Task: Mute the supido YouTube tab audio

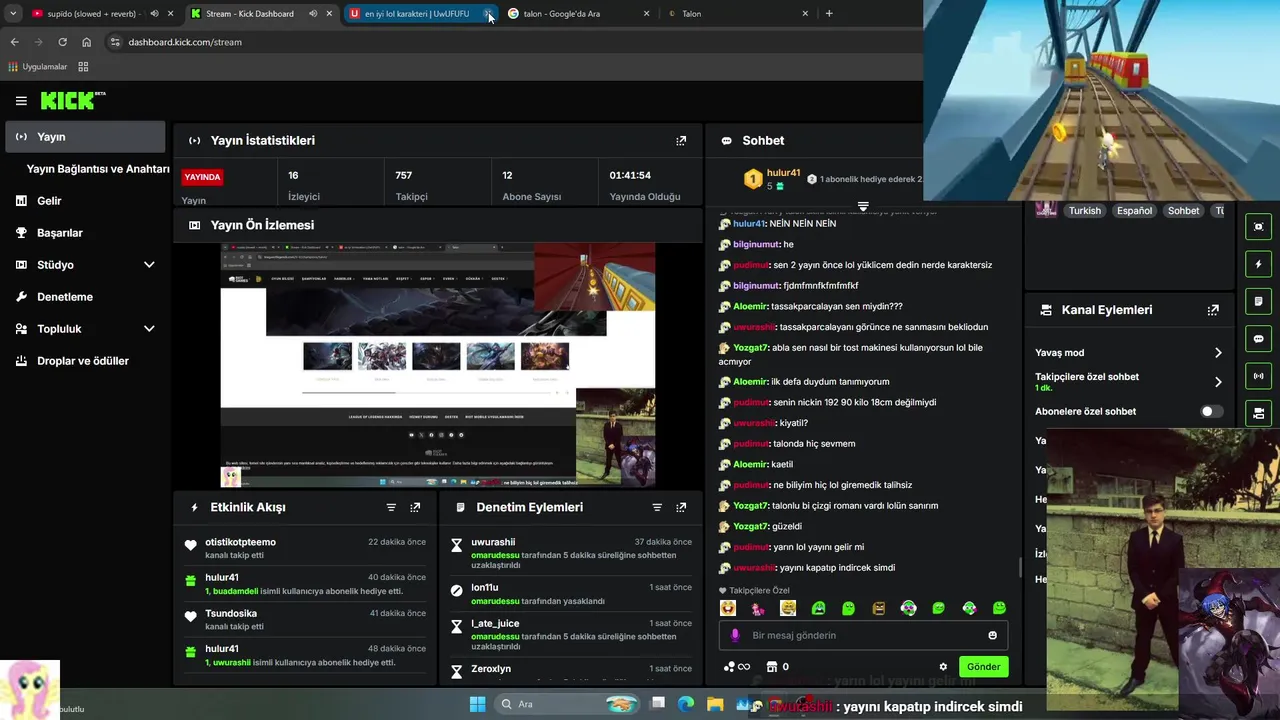Action: click(154, 14)
